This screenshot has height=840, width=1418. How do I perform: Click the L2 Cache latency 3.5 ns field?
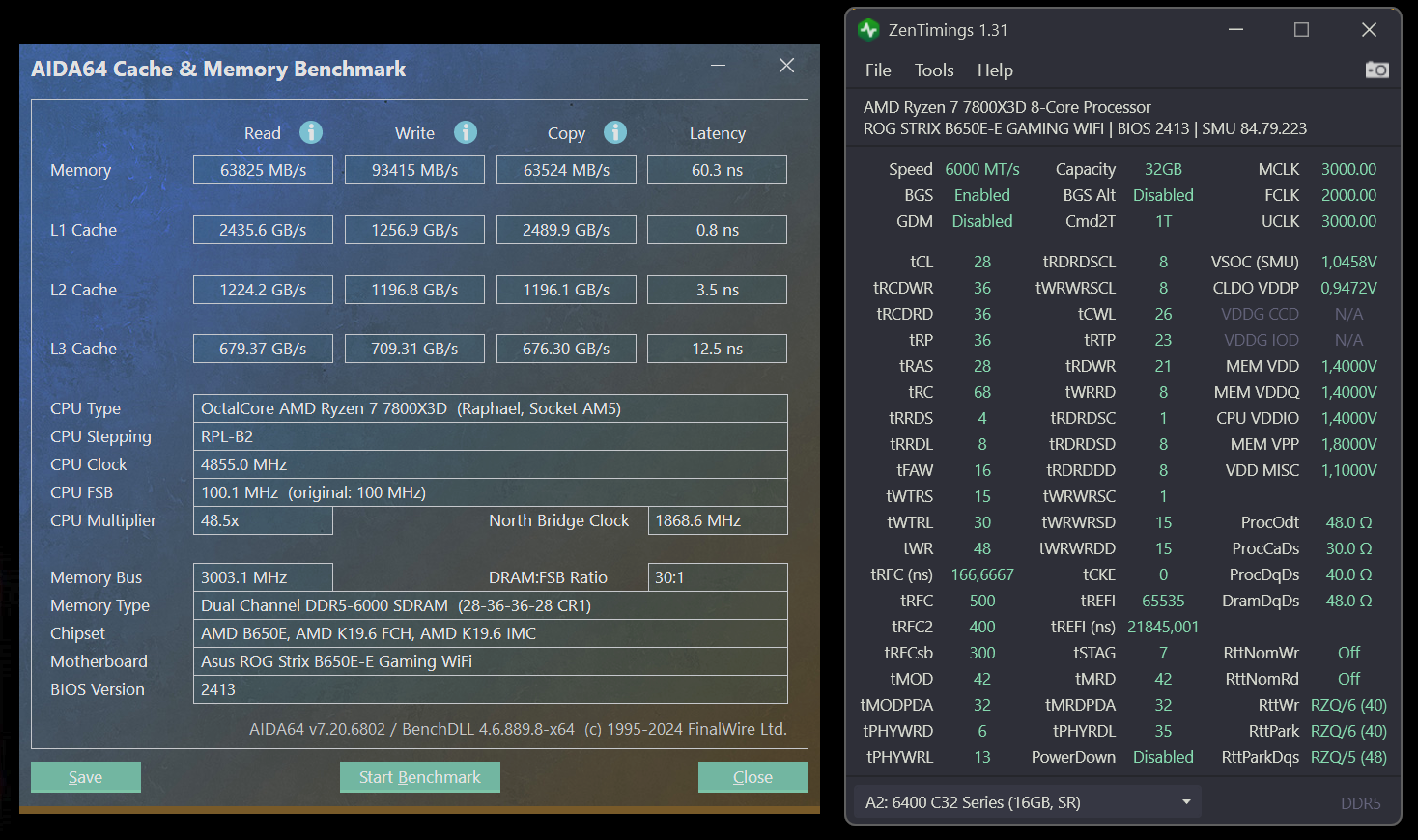(x=717, y=290)
